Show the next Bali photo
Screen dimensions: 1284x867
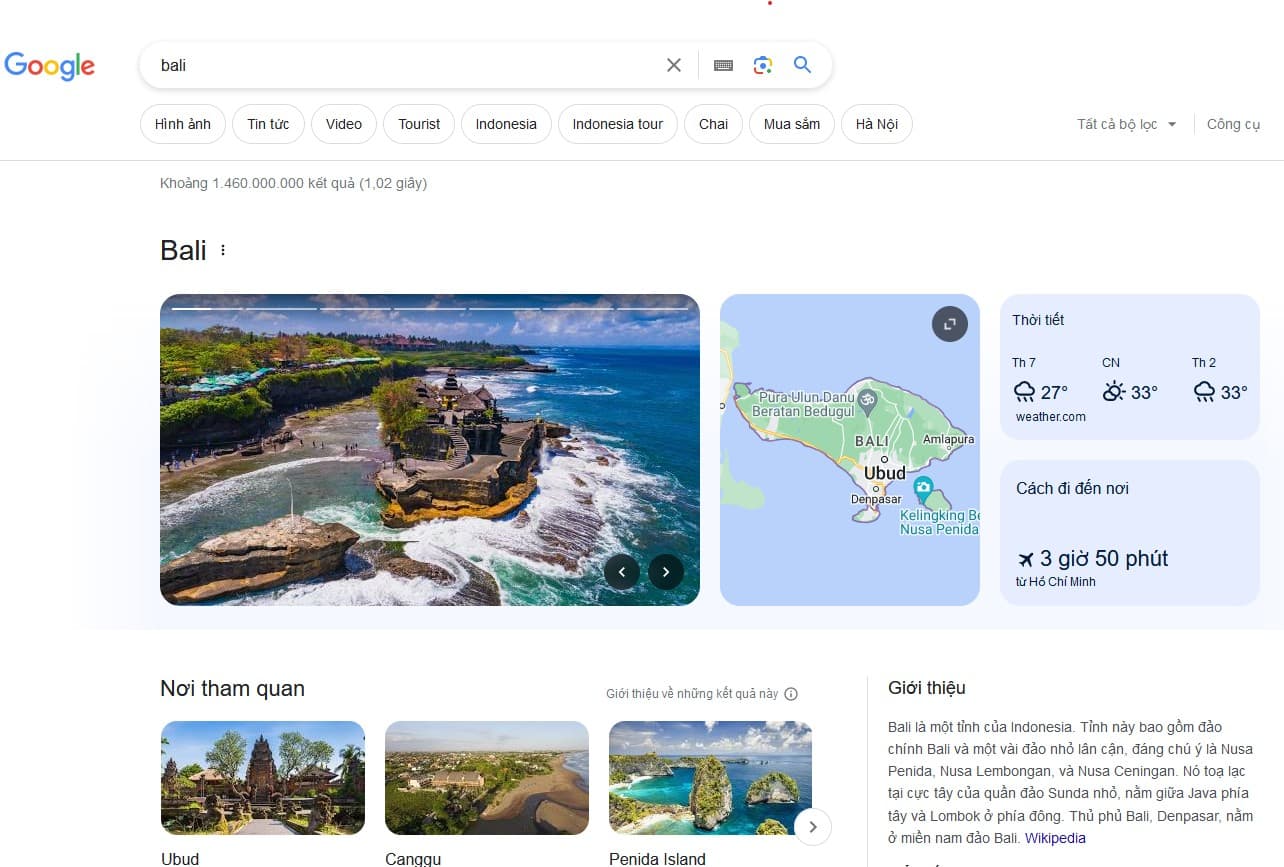[666, 572]
